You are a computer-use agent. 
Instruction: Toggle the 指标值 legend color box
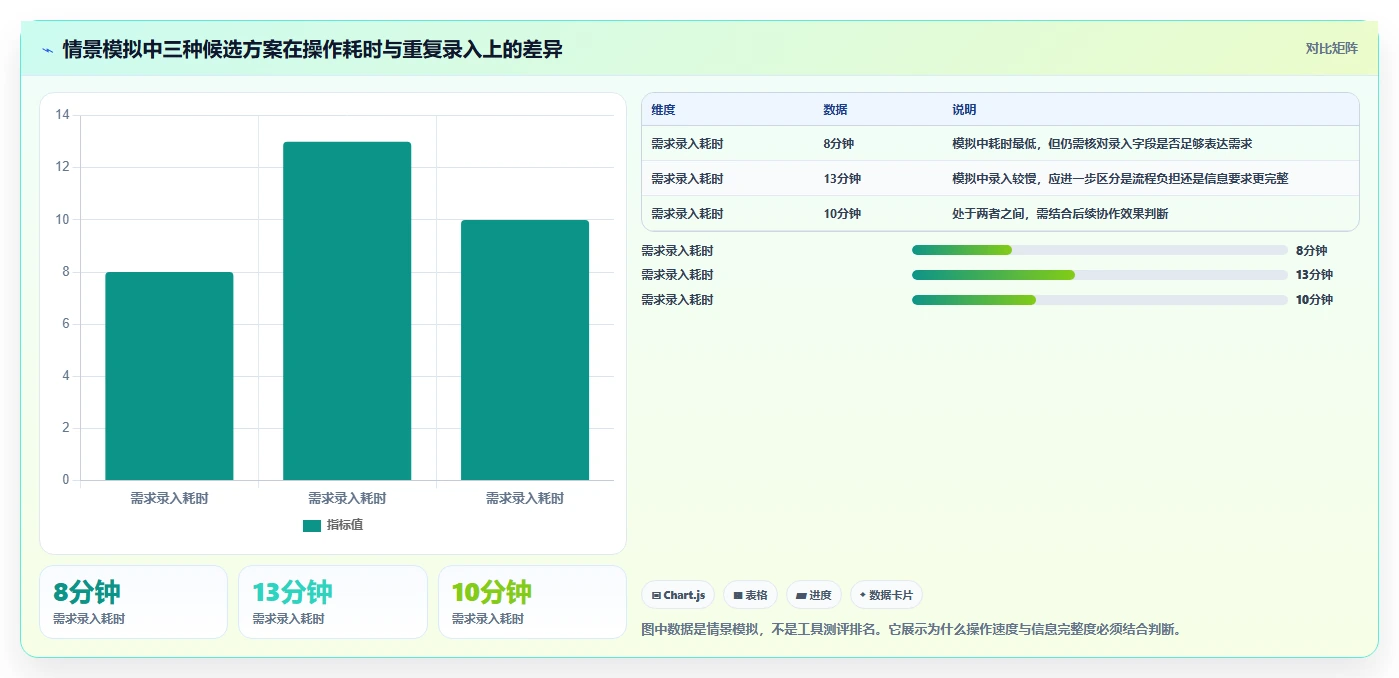pos(312,525)
